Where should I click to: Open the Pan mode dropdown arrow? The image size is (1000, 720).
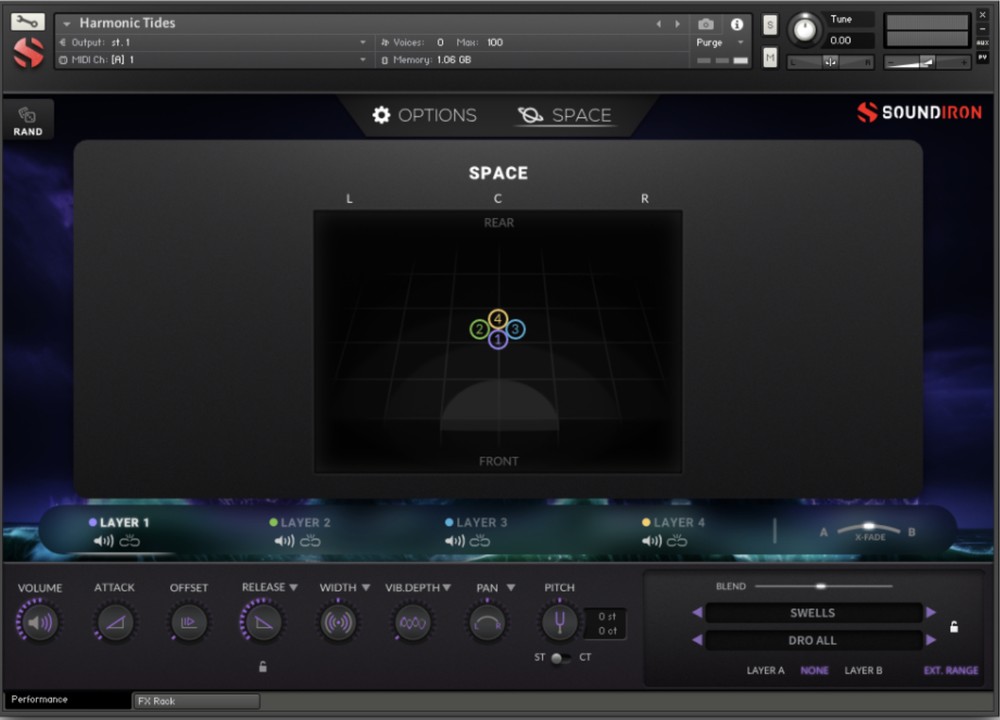pos(510,588)
